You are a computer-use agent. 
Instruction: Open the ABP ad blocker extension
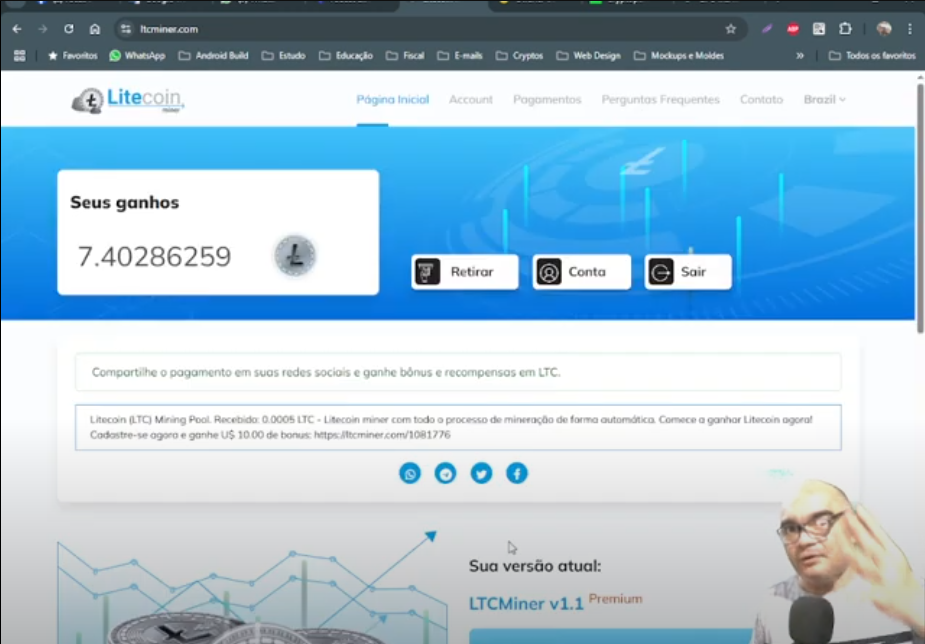click(793, 29)
